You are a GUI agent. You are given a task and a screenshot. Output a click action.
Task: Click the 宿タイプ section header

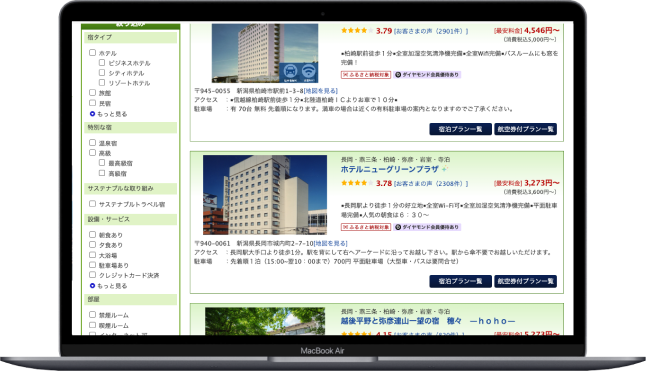point(131,37)
